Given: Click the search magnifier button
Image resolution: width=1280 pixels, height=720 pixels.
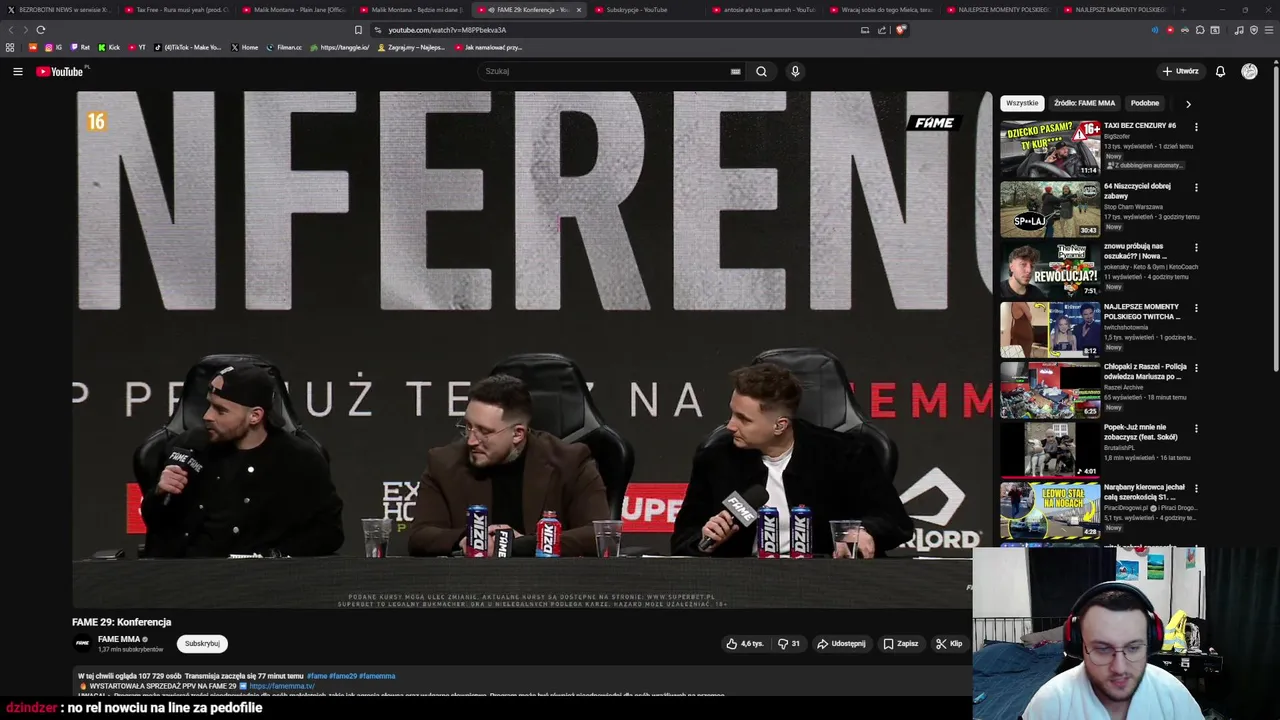Looking at the screenshot, I should click(761, 71).
